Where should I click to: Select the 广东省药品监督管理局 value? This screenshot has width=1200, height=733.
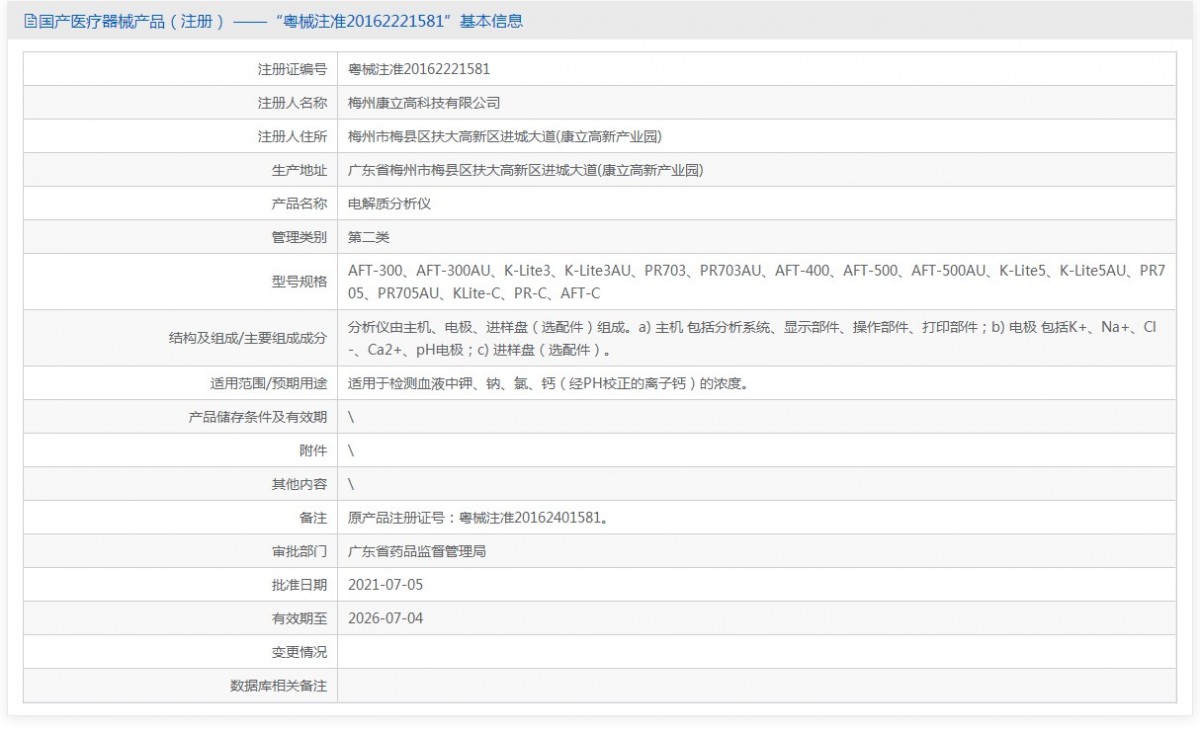click(417, 551)
